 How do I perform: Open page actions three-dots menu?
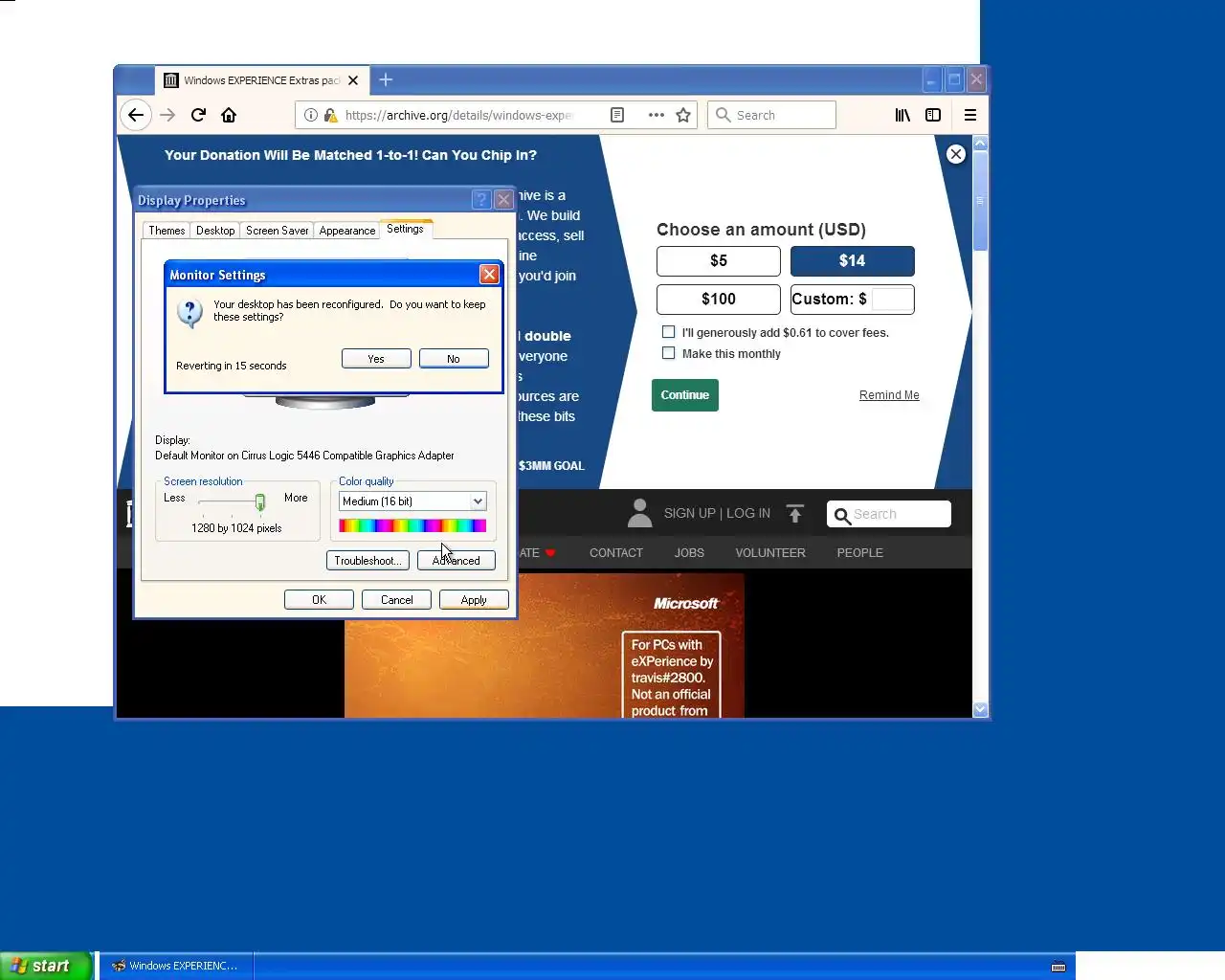click(656, 115)
